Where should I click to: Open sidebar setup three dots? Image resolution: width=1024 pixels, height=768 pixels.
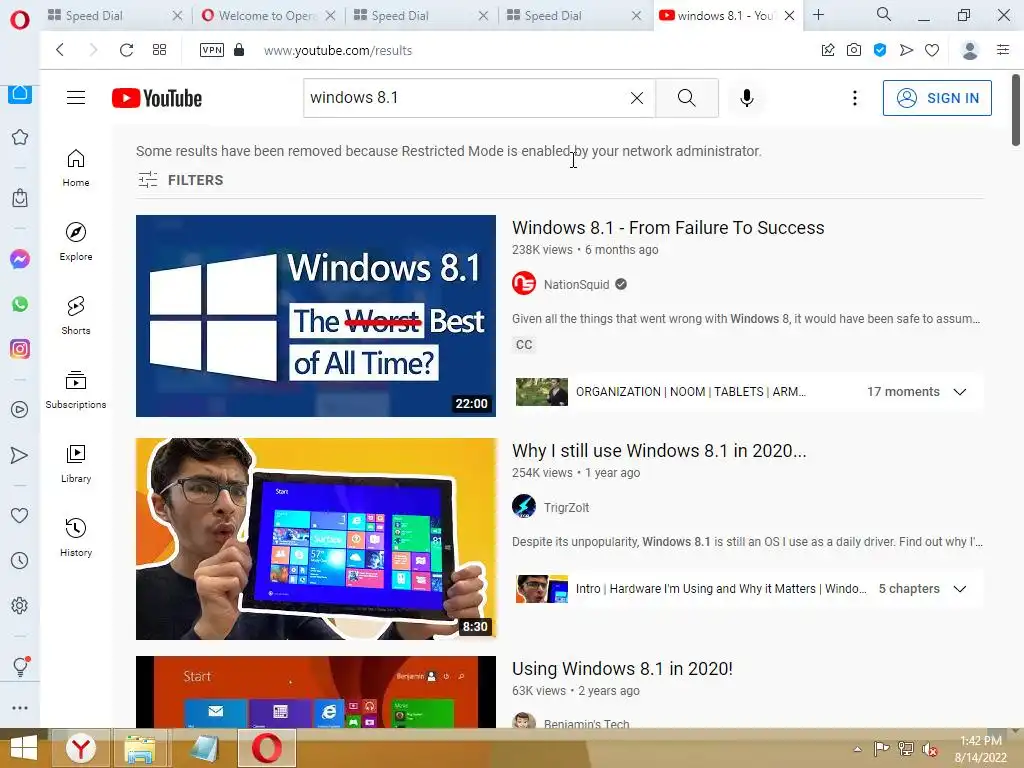(x=20, y=707)
